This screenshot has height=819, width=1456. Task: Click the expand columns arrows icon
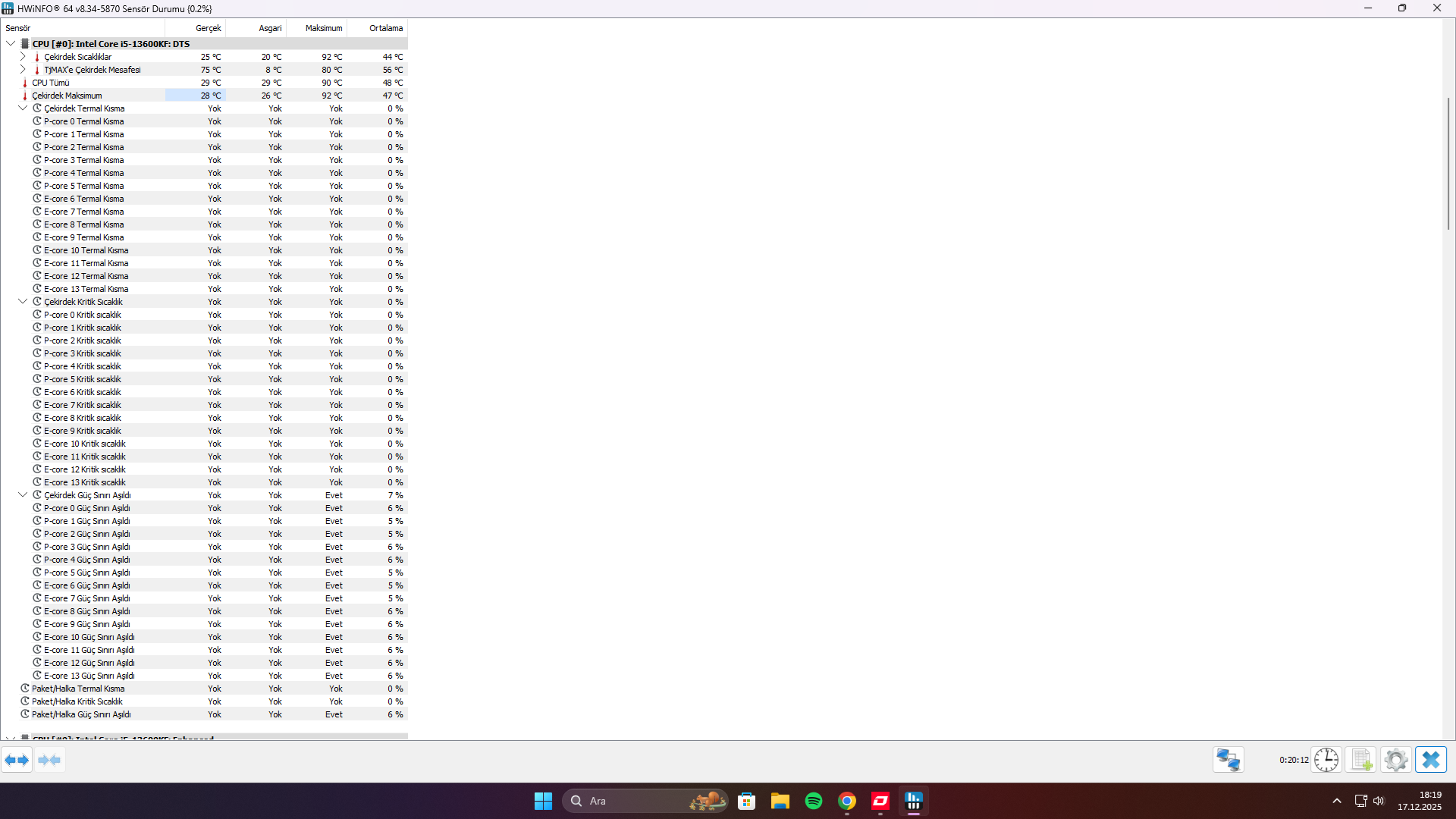click(17, 760)
